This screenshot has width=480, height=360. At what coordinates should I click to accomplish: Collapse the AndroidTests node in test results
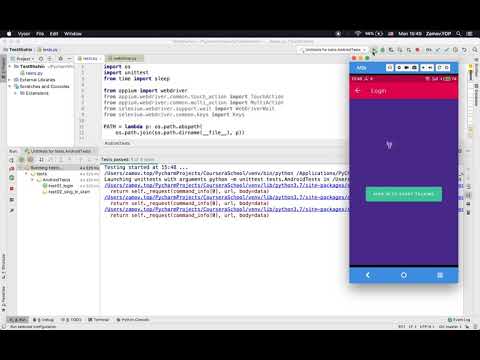pos(32,180)
